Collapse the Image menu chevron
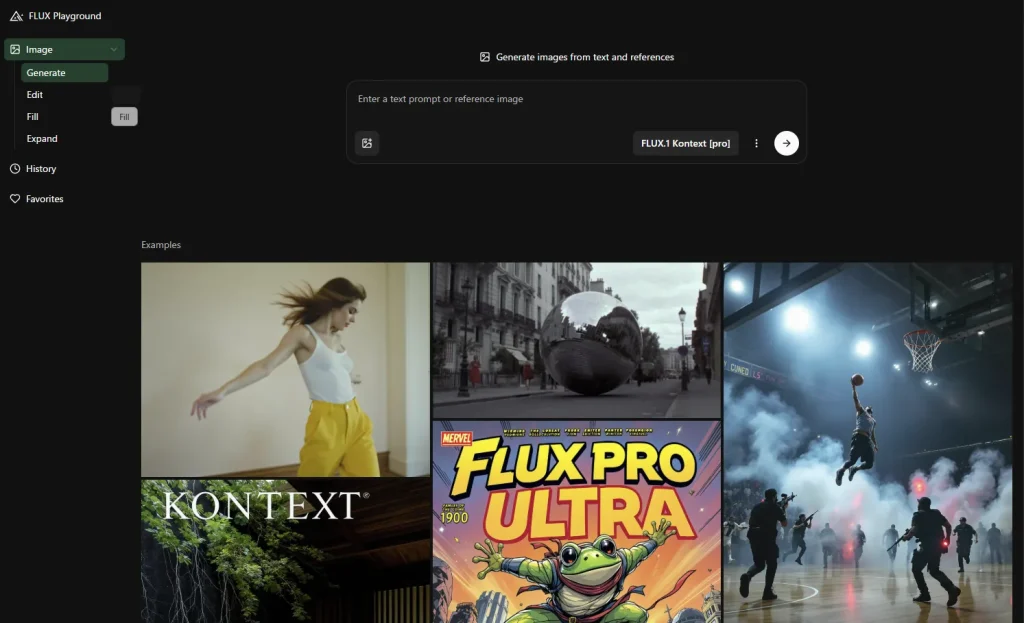 pos(114,49)
